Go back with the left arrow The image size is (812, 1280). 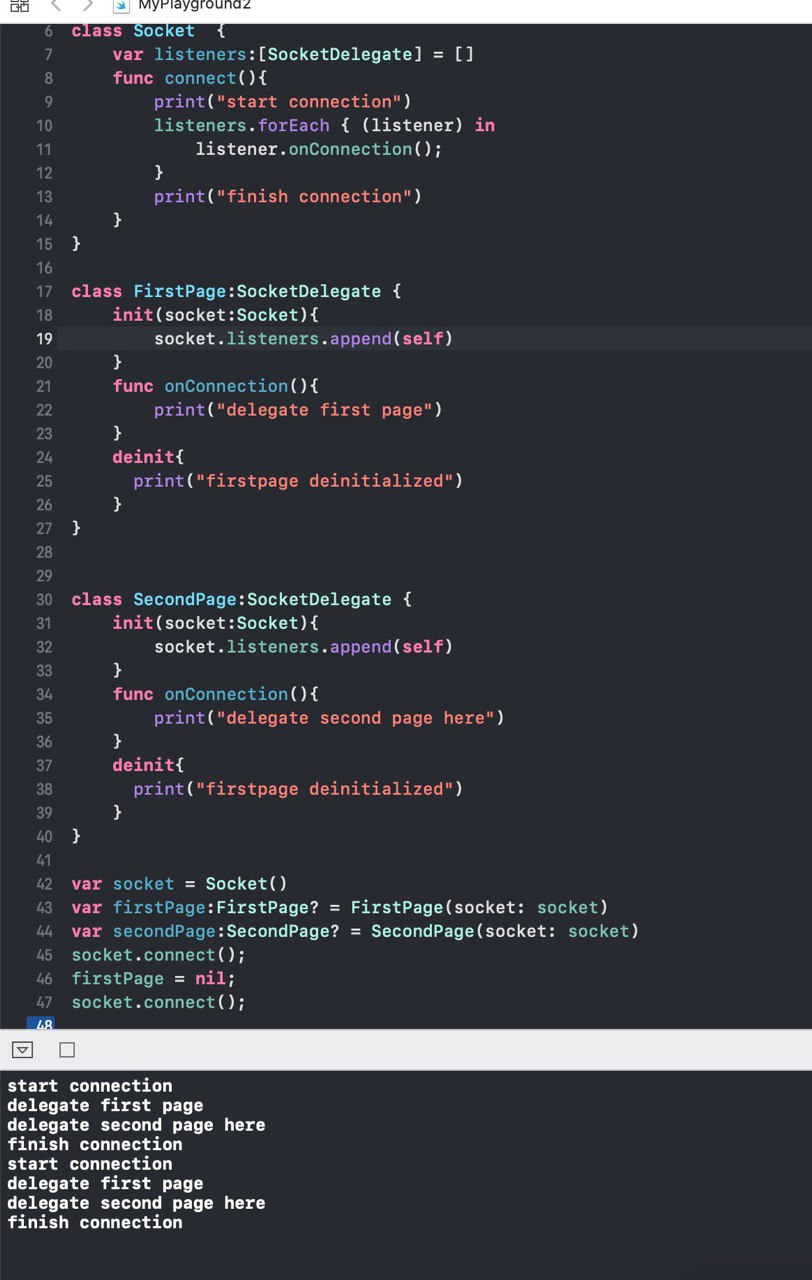(x=56, y=5)
